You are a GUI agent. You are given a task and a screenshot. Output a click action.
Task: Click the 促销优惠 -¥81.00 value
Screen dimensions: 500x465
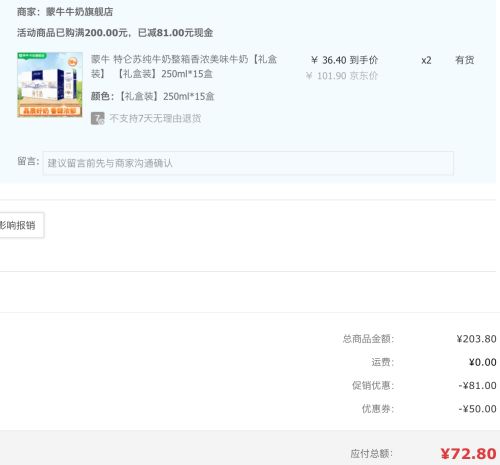click(x=477, y=386)
